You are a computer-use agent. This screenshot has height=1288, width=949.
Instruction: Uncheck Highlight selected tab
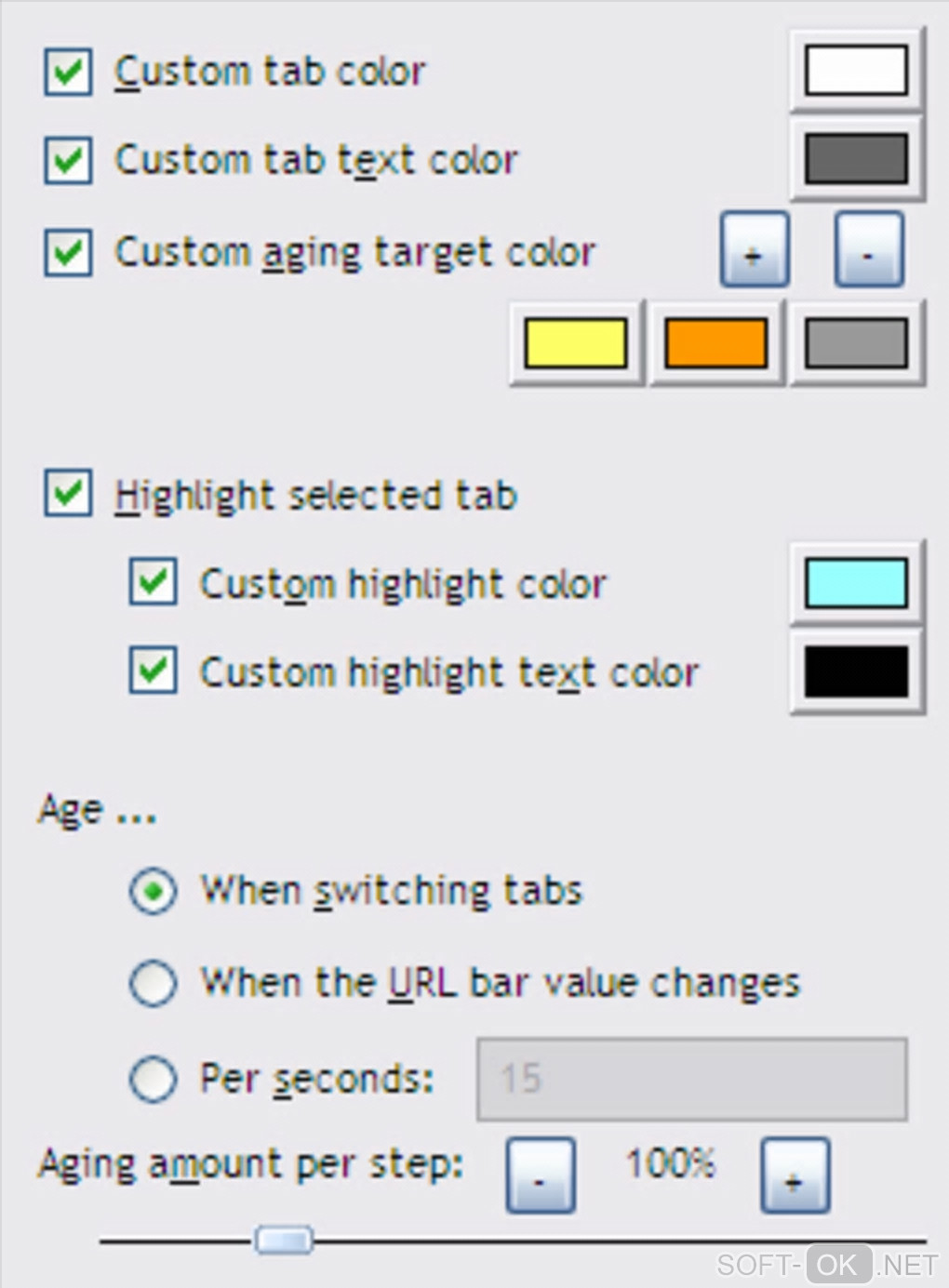pyautogui.click(x=68, y=493)
